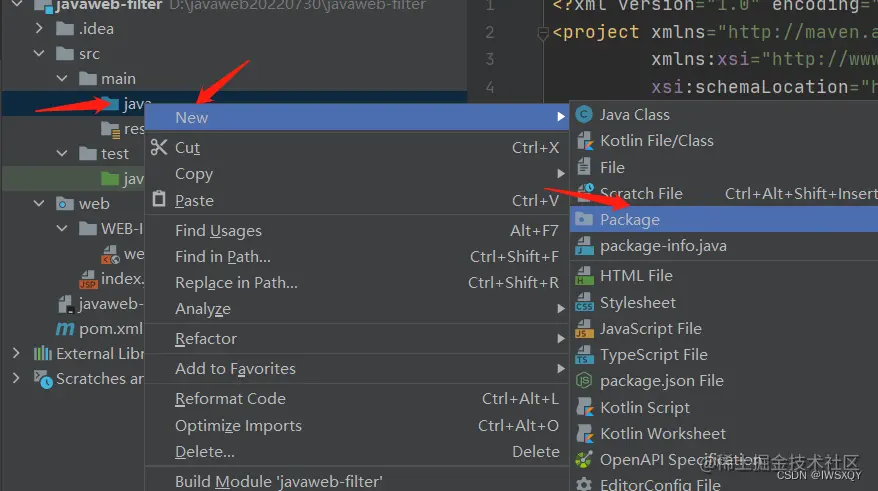Collapse the src folder

pyautogui.click(x=39, y=53)
